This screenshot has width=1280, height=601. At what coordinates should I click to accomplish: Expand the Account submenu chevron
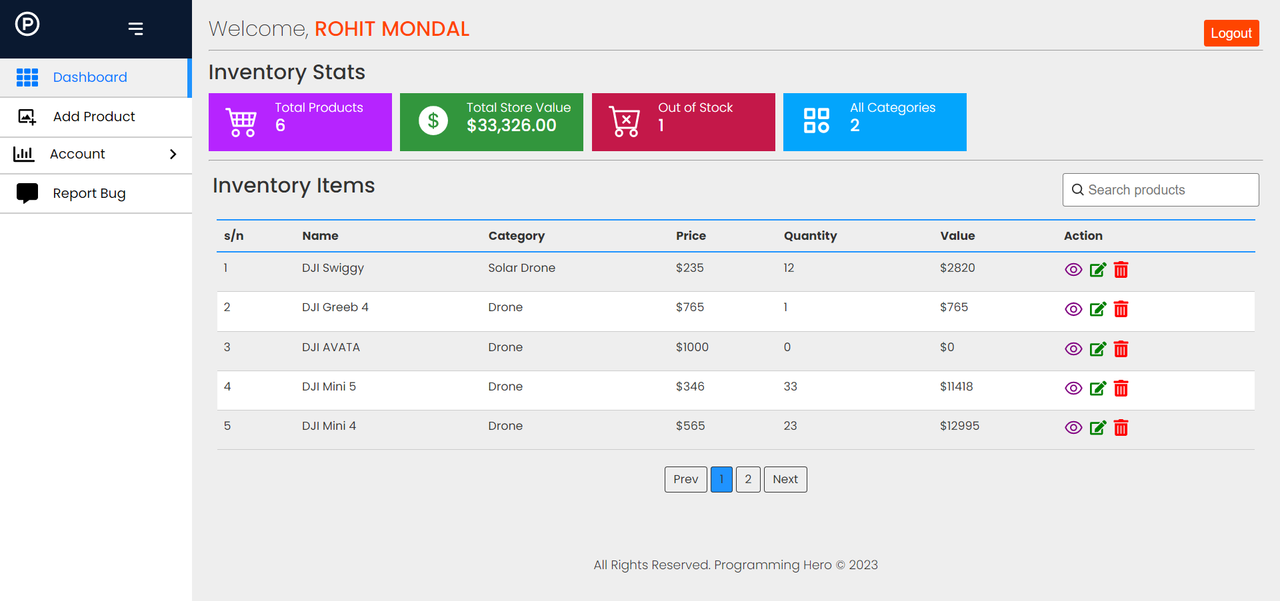coord(173,154)
